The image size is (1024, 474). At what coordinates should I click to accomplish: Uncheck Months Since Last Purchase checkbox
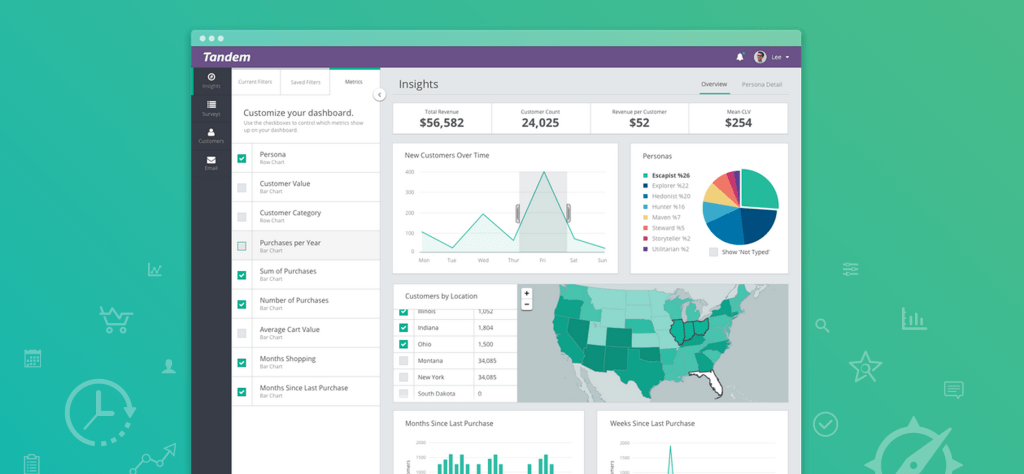point(242,392)
